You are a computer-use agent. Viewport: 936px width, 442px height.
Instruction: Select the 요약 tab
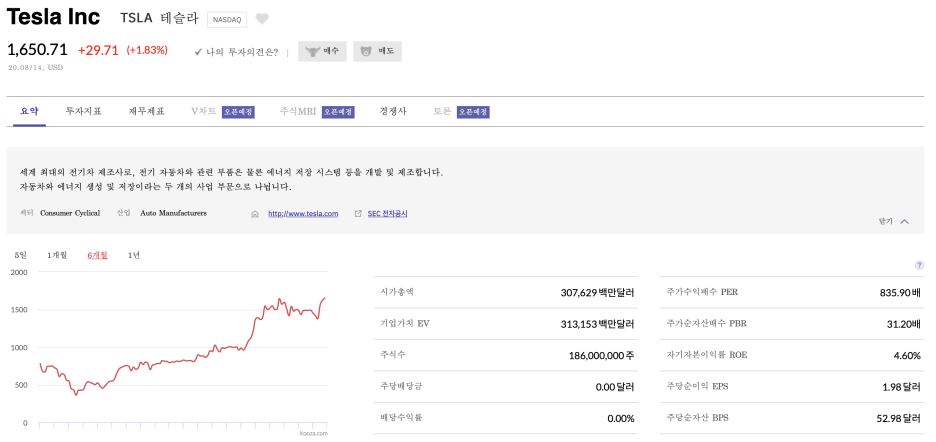coord(29,112)
